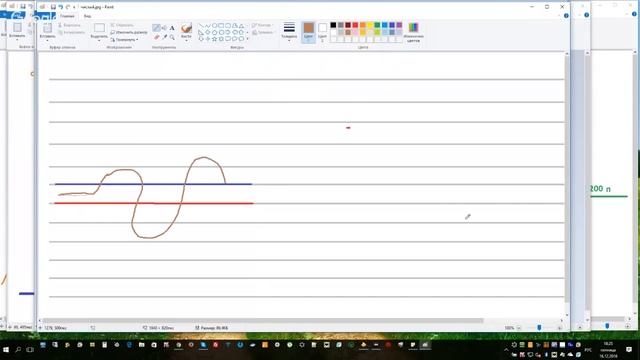Pick the Oval shape

[214, 26]
